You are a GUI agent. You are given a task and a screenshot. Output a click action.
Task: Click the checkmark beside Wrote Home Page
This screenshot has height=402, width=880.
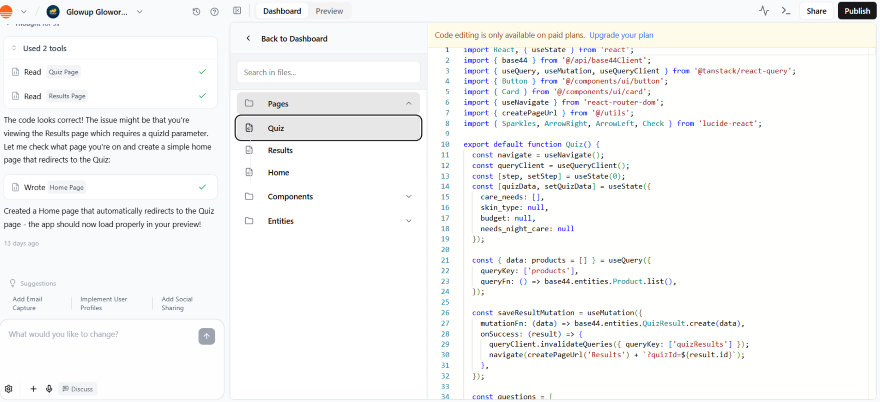point(203,187)
